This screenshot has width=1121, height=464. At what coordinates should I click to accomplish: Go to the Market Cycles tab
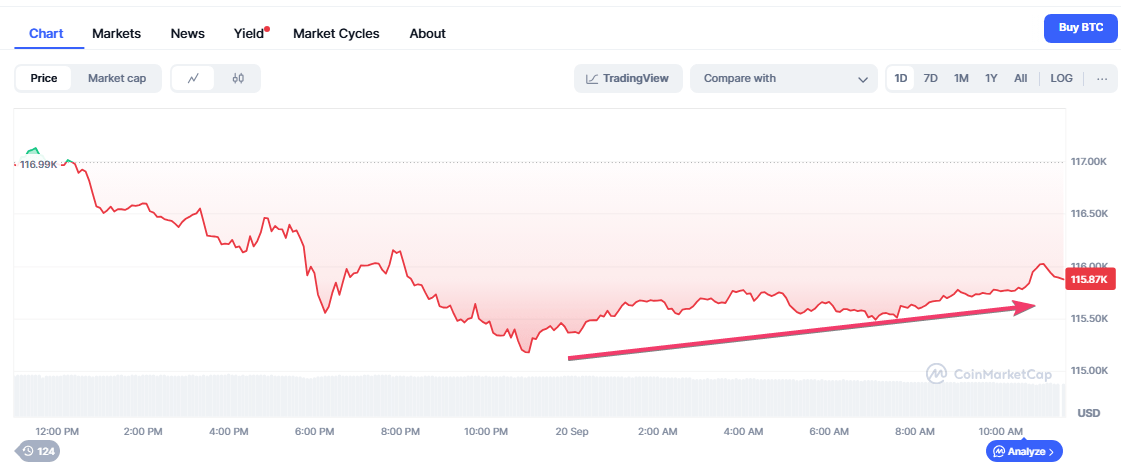tap(336, 33)
